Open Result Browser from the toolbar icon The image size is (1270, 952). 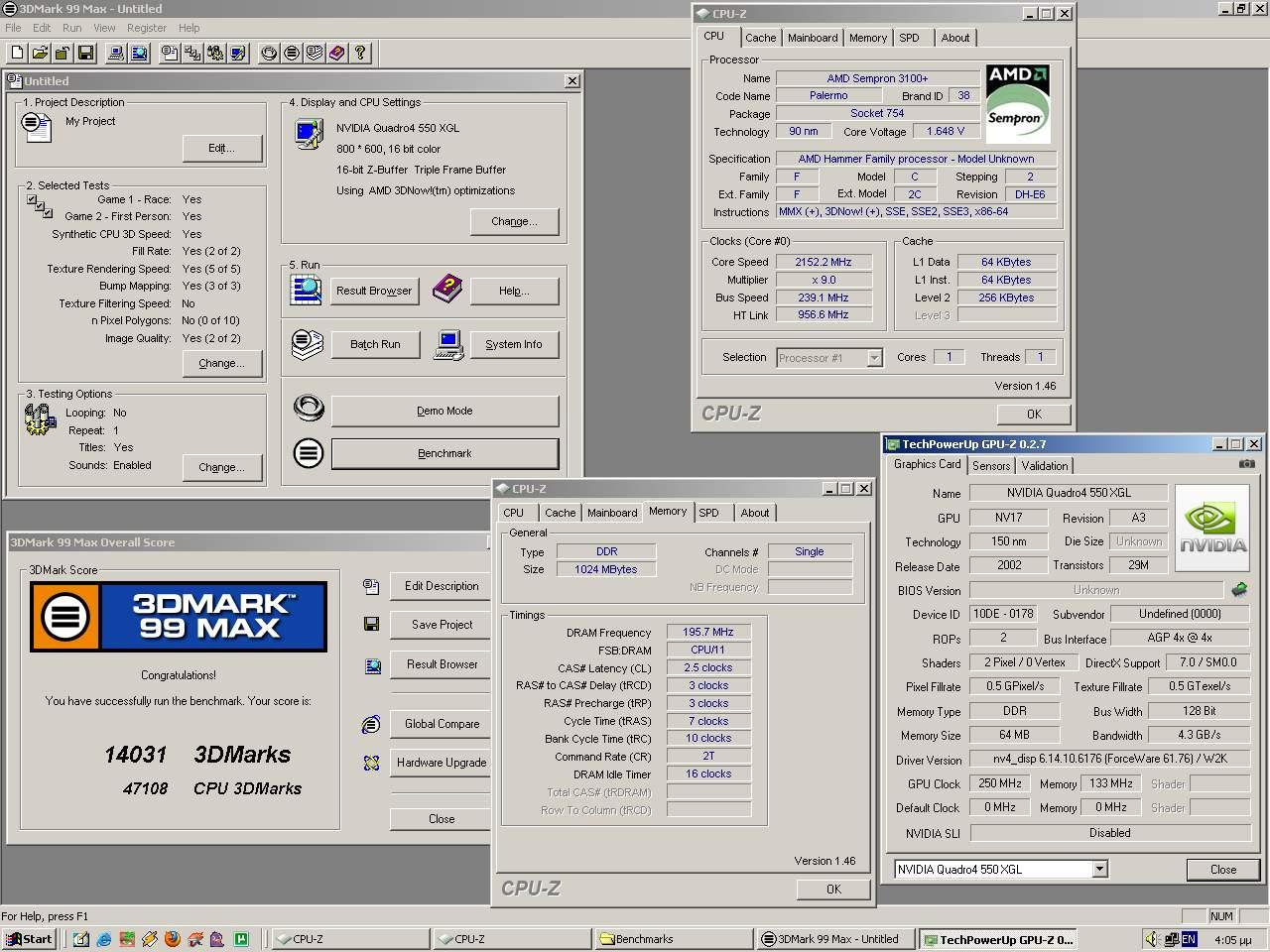(x=139, y=53)
